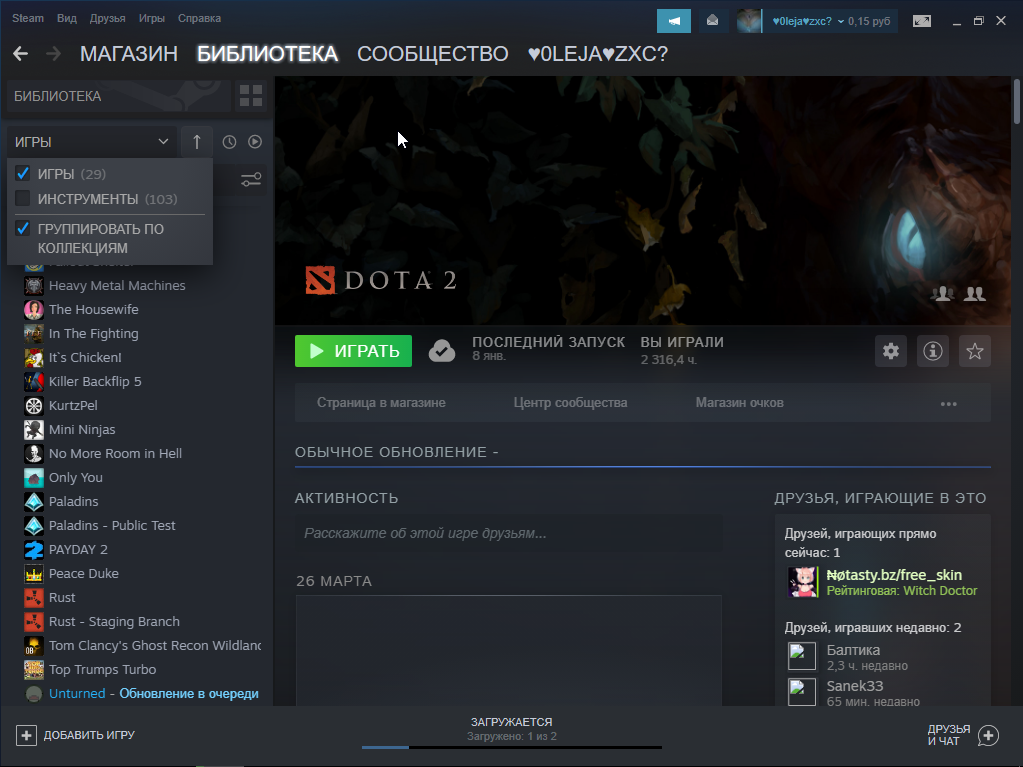
Task: Open Страница в магазине link
Action: pyautogui.click(x=381, y=403)
